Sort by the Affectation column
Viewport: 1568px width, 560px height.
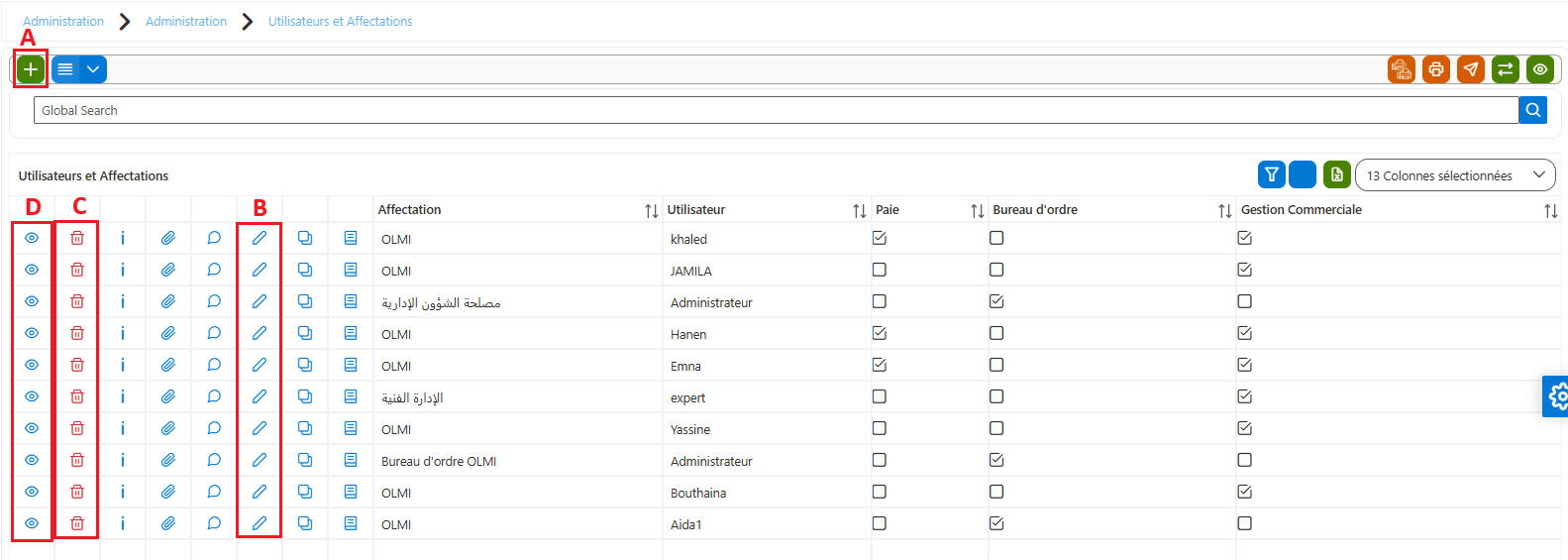click(x=651, y=210)
